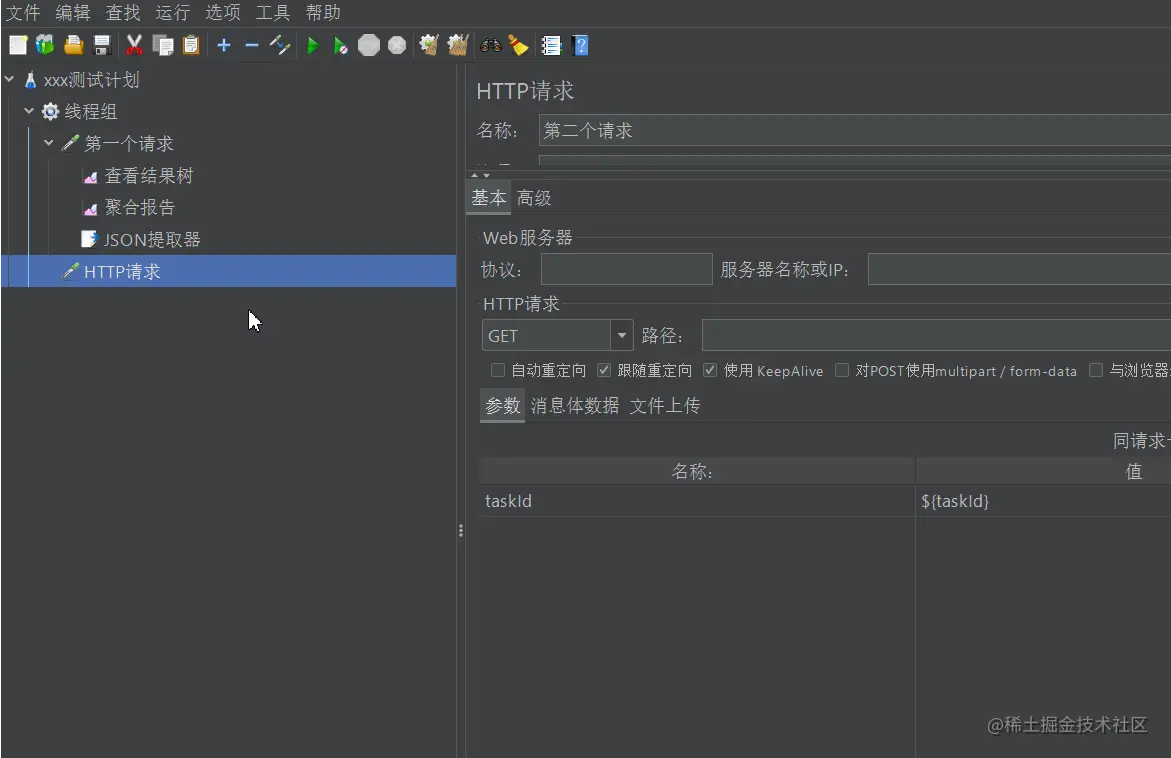Viewport: 1171px width, 758px height.
Task: Click the 名称 field containing 第二个请求
Action: pos(854,131)
